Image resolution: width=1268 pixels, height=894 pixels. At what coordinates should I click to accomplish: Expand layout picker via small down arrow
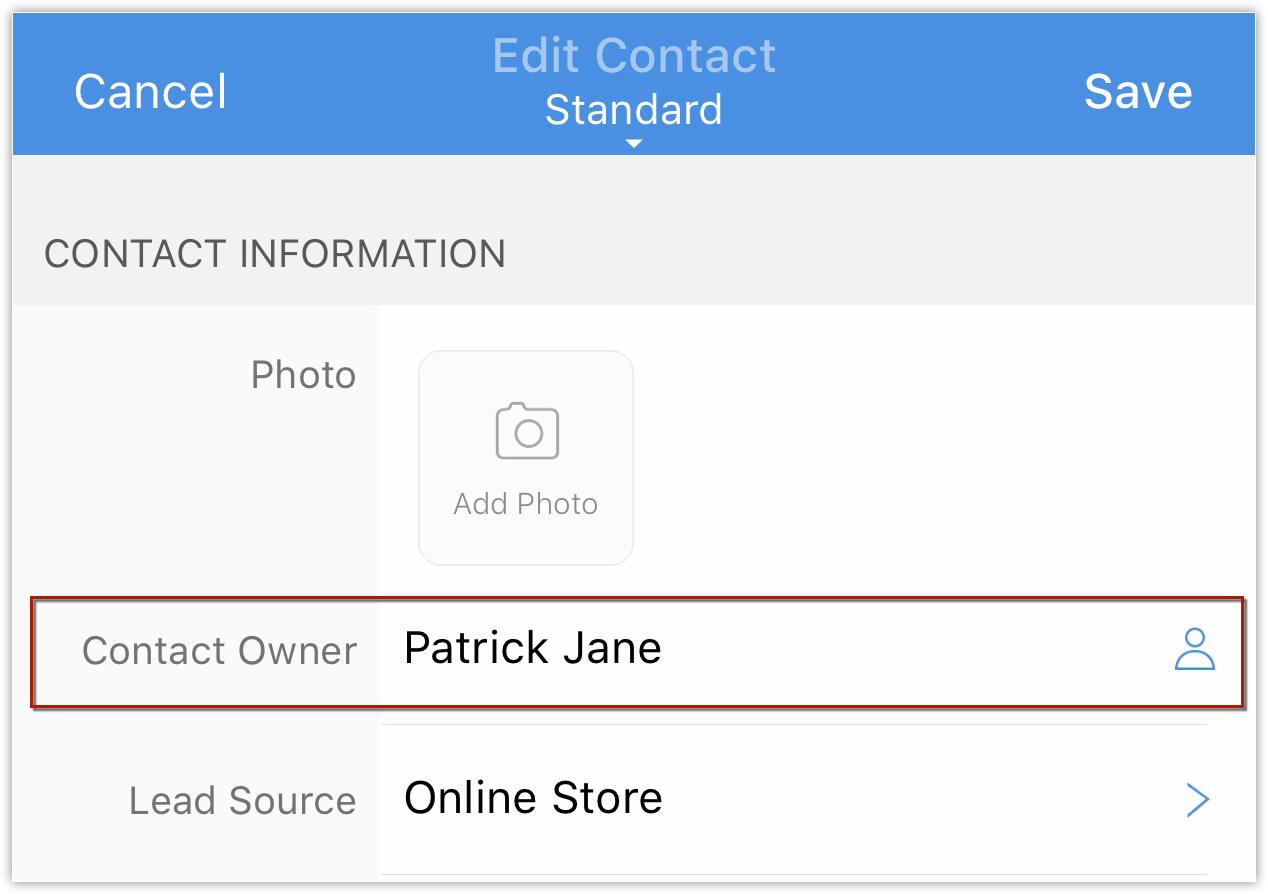[633, 144]
